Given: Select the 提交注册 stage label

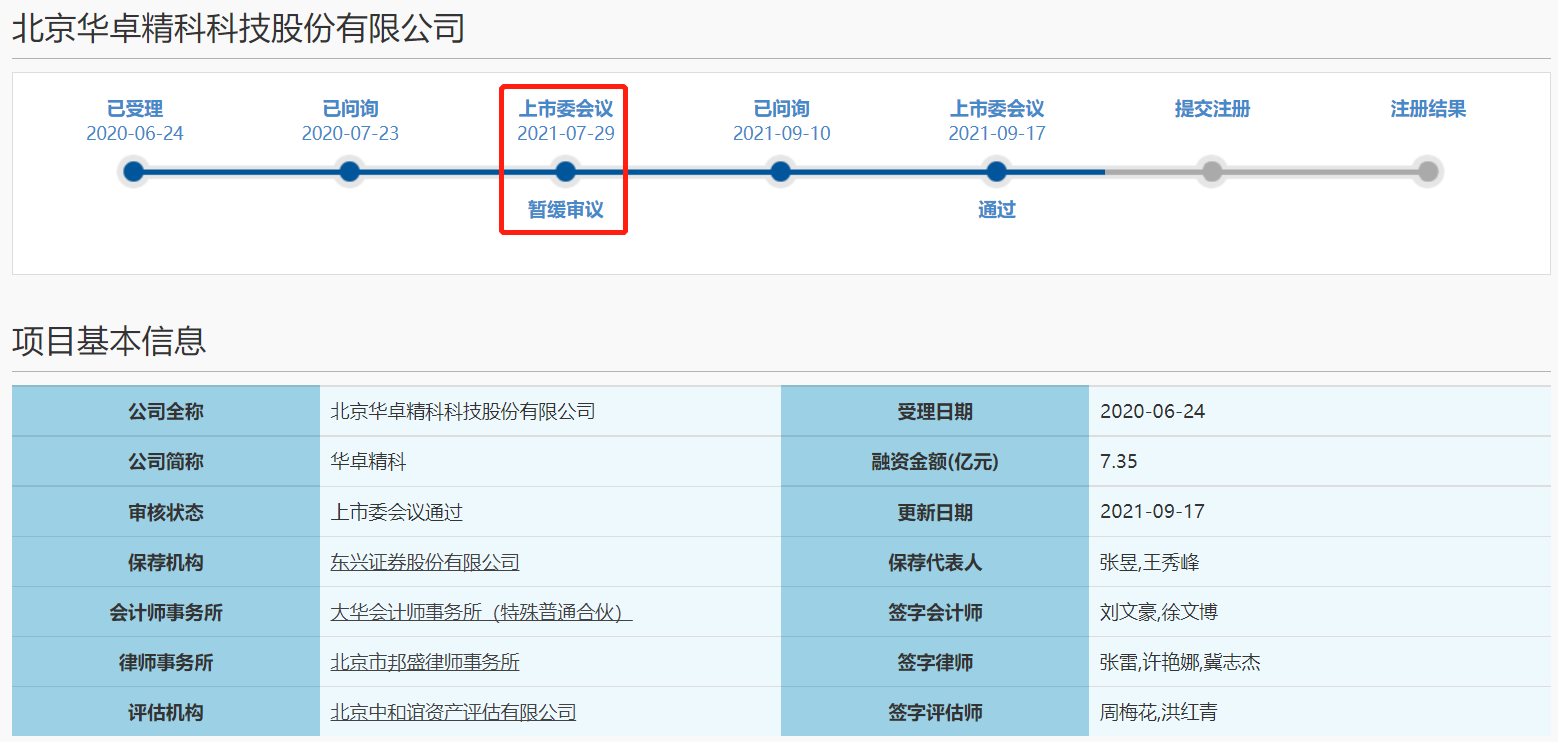Looking at the screenshot, I should [x=1212, y=109].
